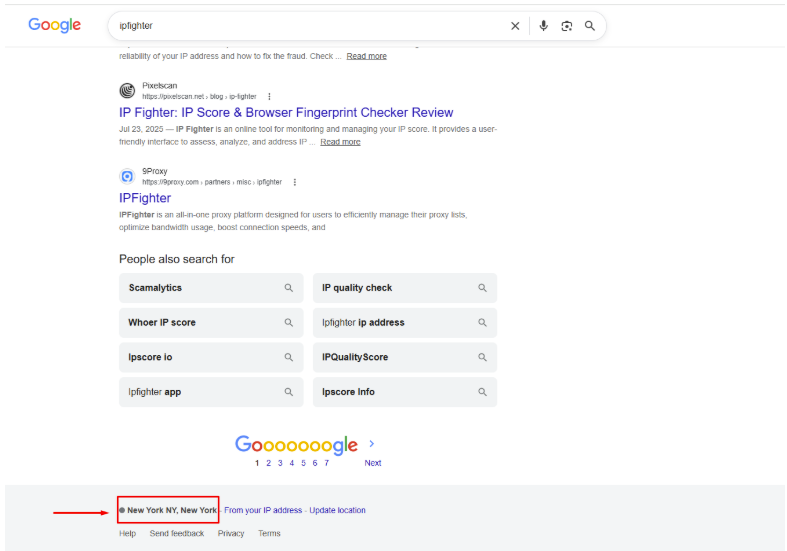Click Read more under the Pixelscan snippet

point(340,142)
